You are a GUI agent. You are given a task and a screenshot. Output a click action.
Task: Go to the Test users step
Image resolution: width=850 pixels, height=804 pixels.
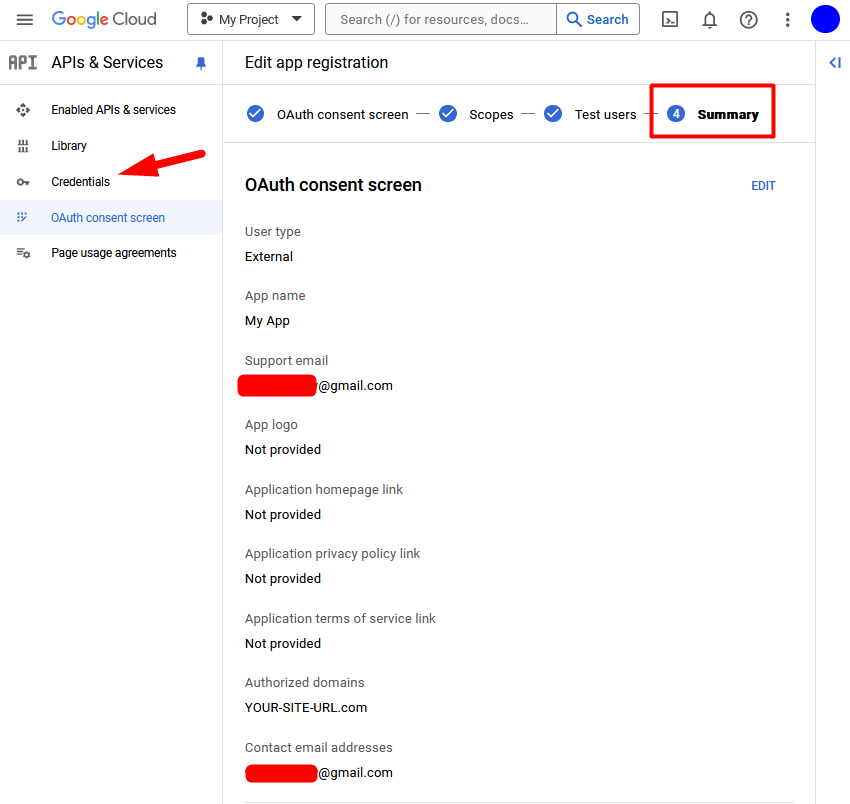(606, 114)
